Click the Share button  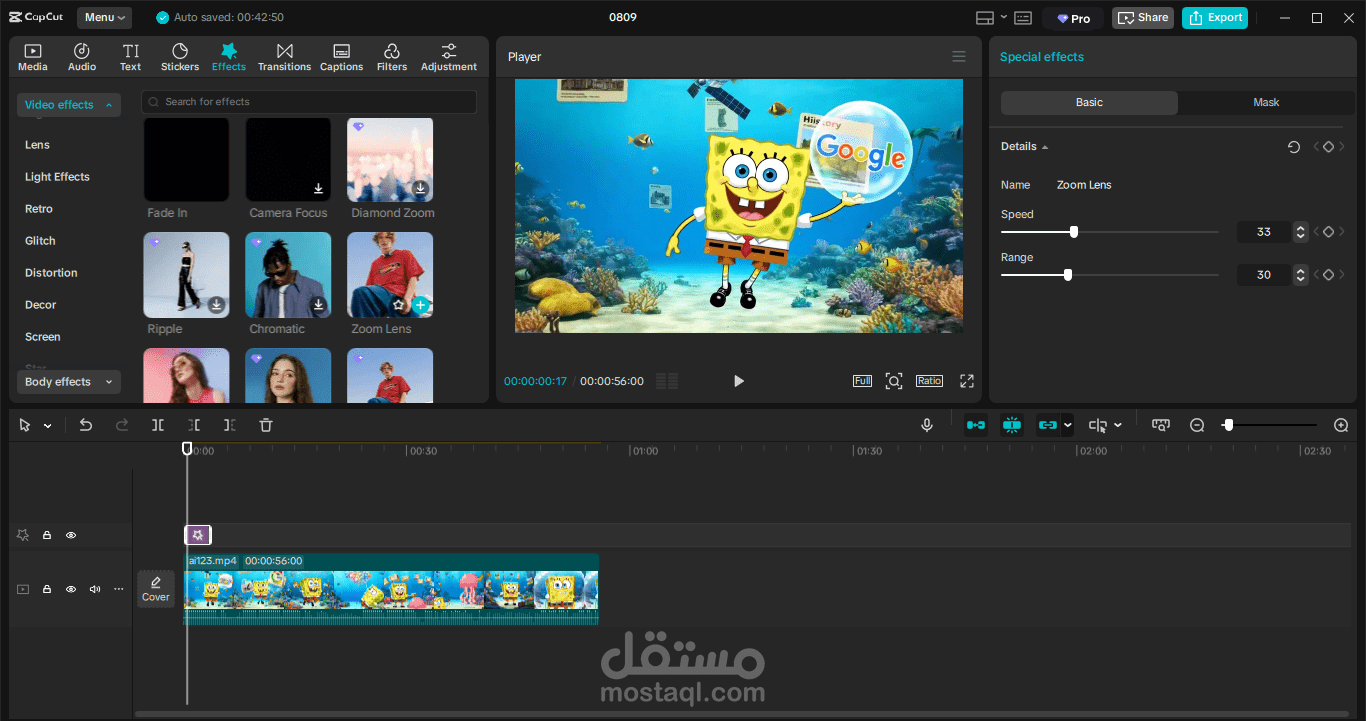pyautogui.click(x=1143, y=18)
